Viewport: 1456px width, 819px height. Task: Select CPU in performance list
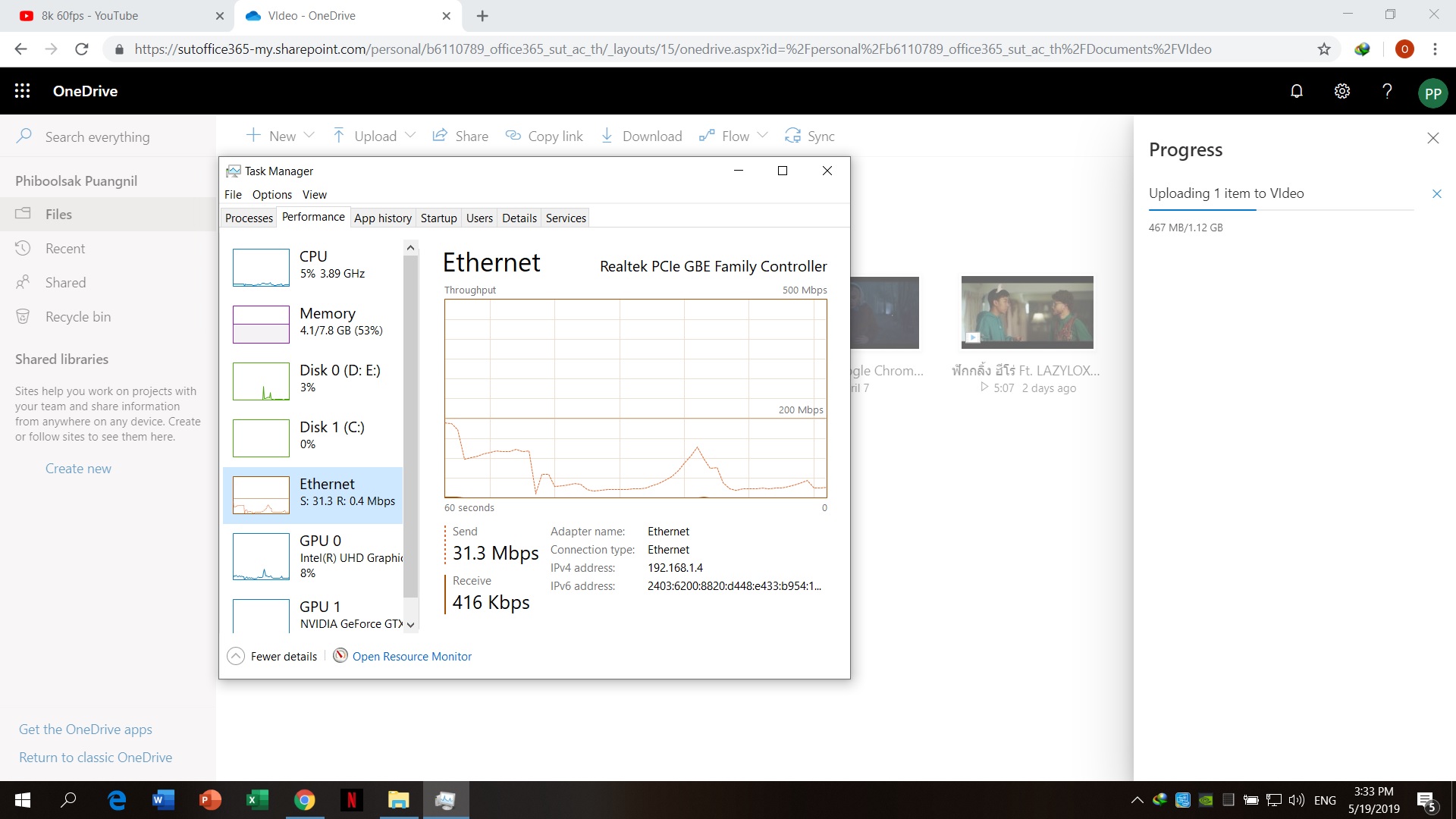click(x=313, y=267)
